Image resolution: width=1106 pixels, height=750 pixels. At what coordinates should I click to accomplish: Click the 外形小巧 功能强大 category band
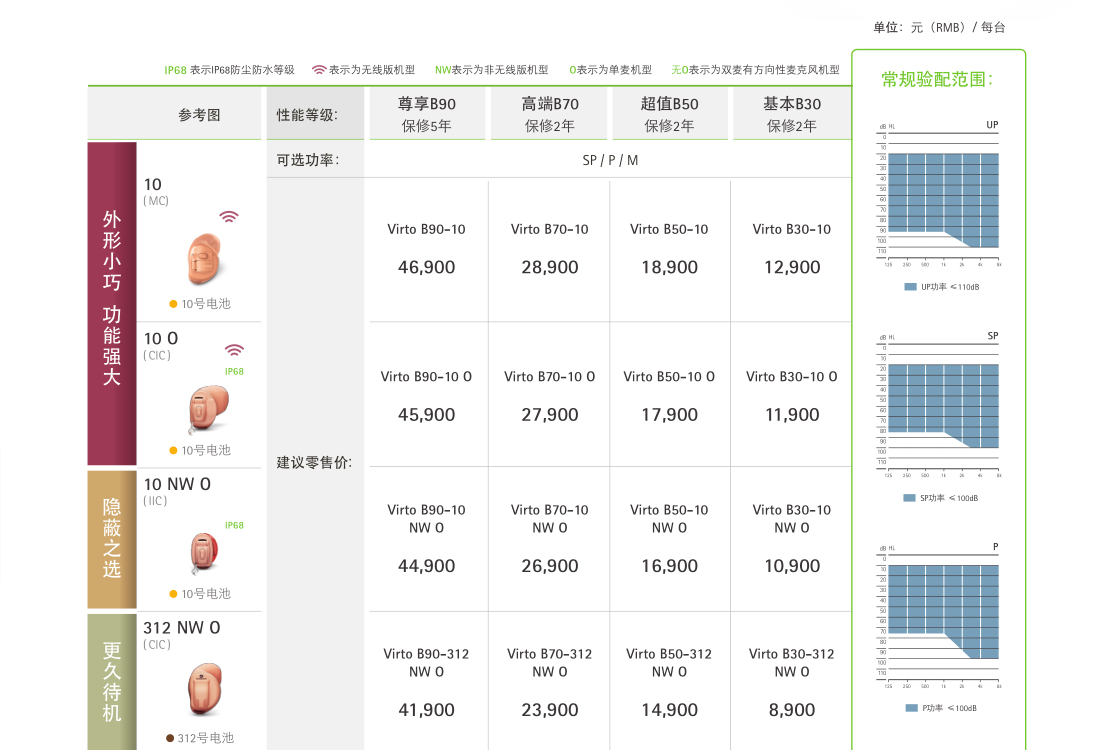click(x=111, y=303)
